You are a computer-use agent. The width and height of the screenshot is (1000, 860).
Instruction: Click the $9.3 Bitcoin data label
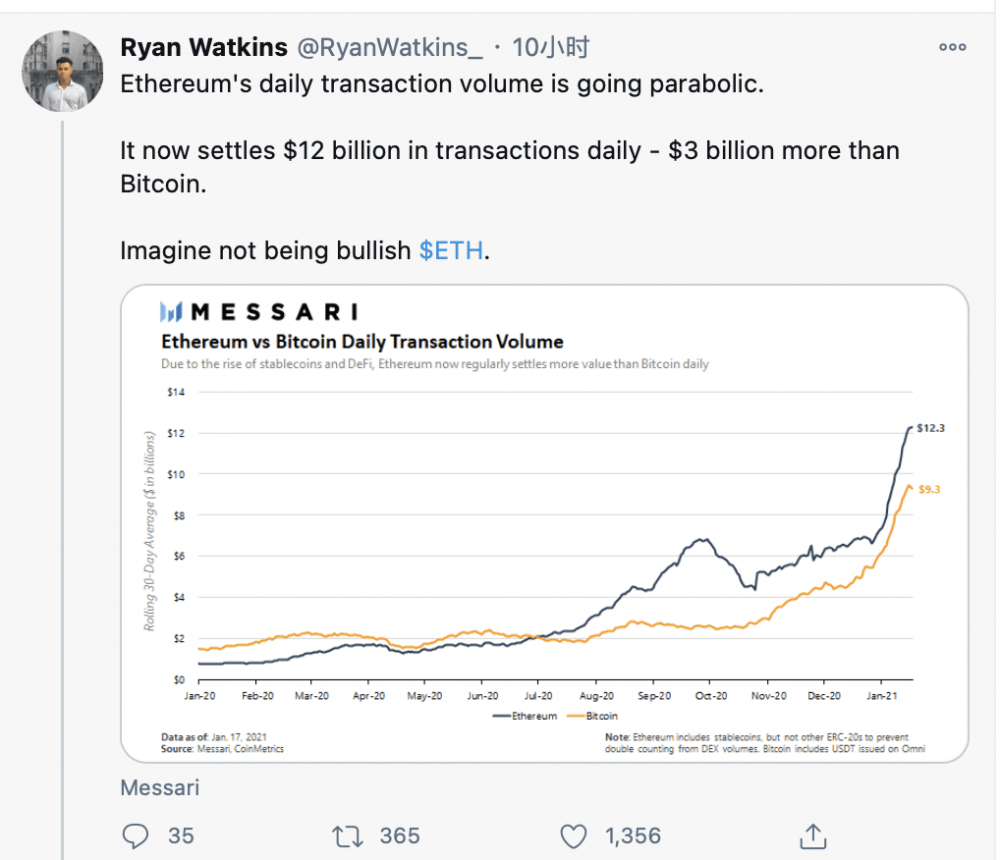point(931,489)
